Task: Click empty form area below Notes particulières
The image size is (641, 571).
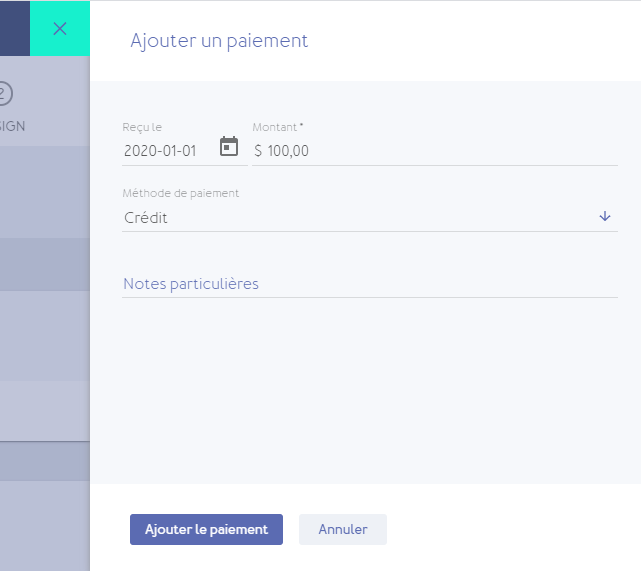Action: pyautogui.click(x=369, y=390)
